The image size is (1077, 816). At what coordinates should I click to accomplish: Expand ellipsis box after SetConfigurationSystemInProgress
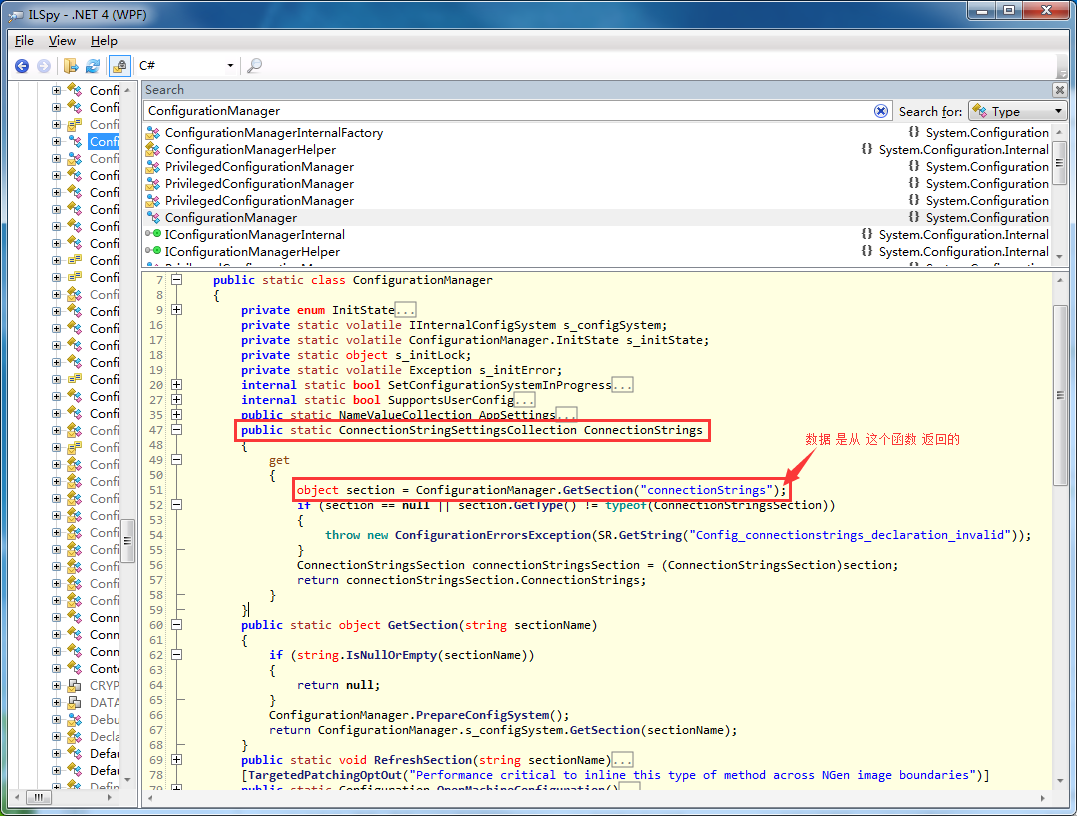(622, 385)
